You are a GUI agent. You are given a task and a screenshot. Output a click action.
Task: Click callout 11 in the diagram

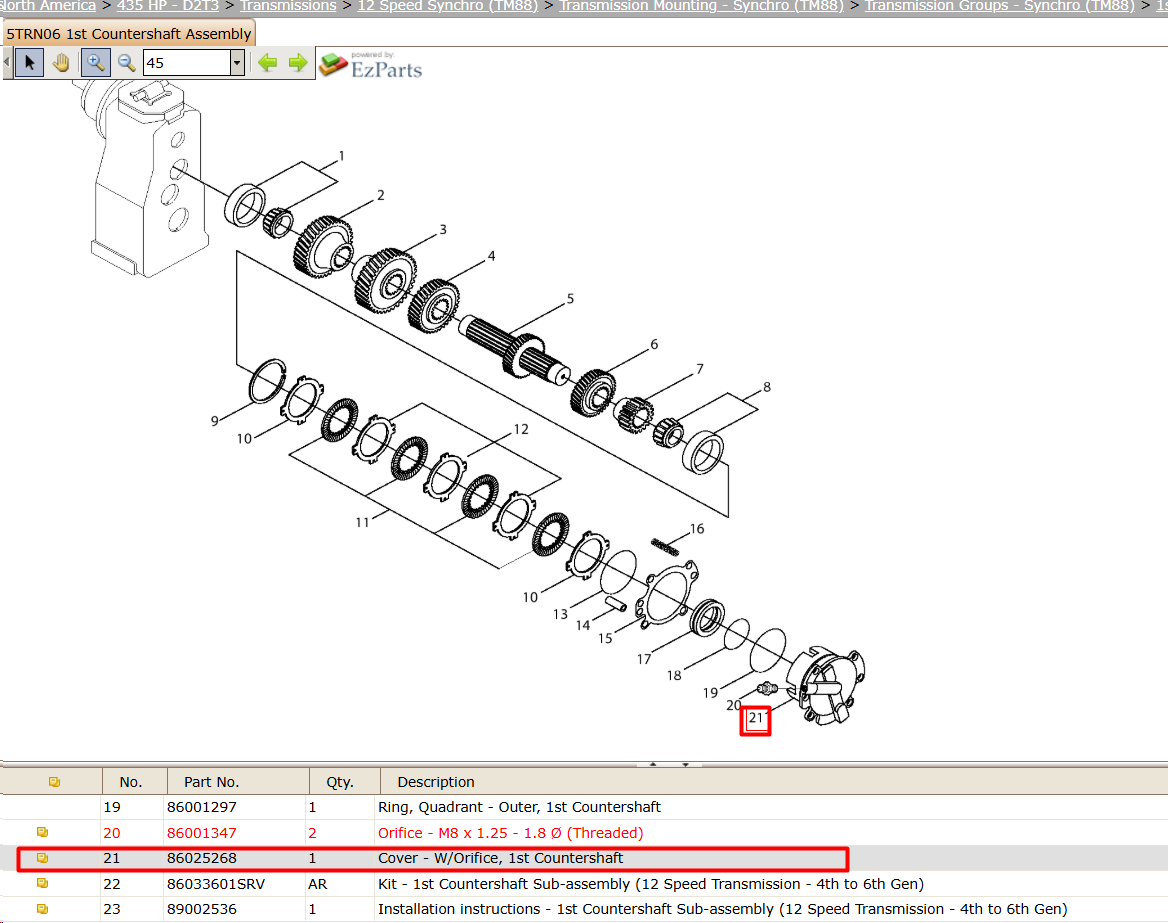362,522
